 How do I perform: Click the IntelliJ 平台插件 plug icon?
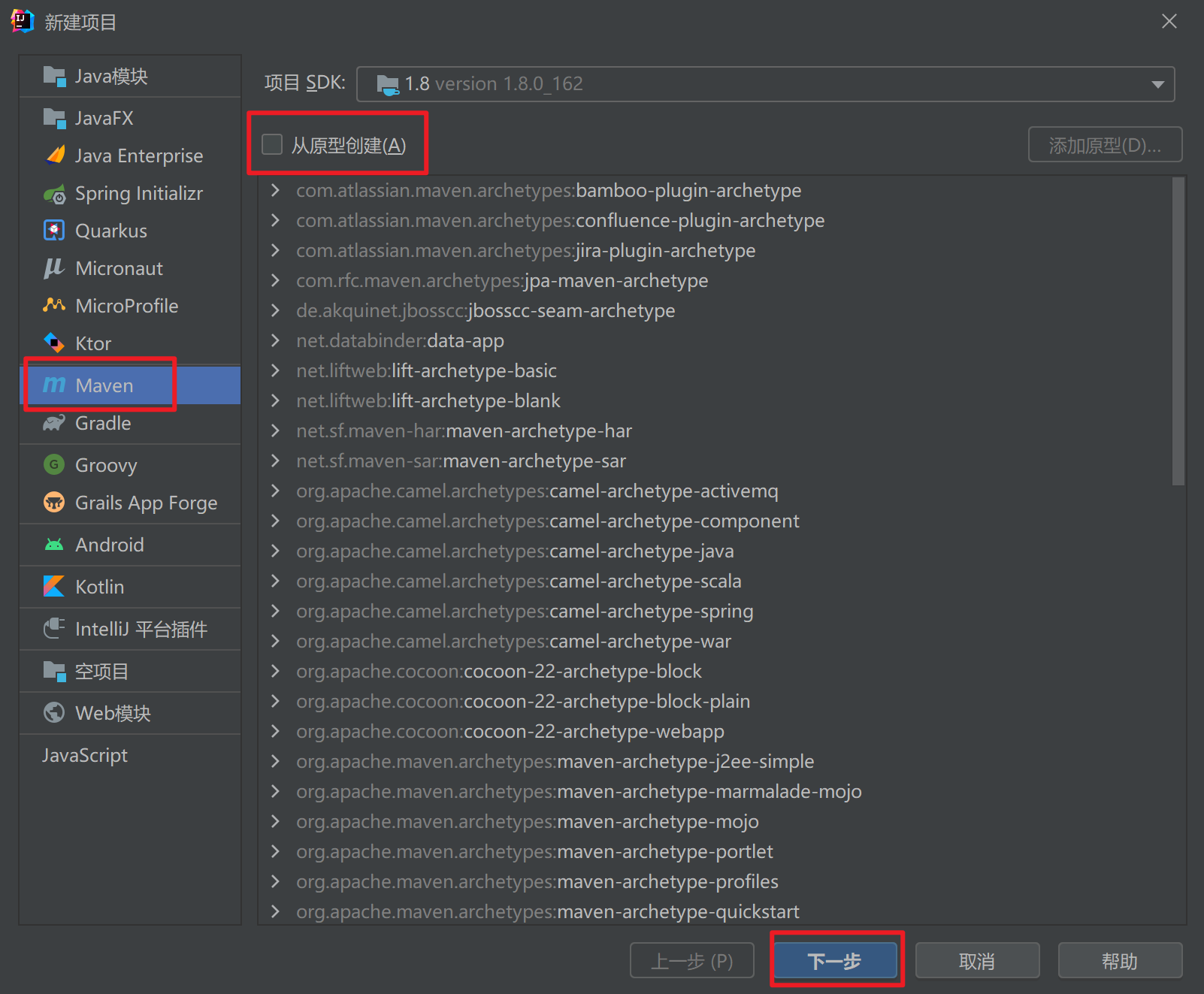(54, 629)
